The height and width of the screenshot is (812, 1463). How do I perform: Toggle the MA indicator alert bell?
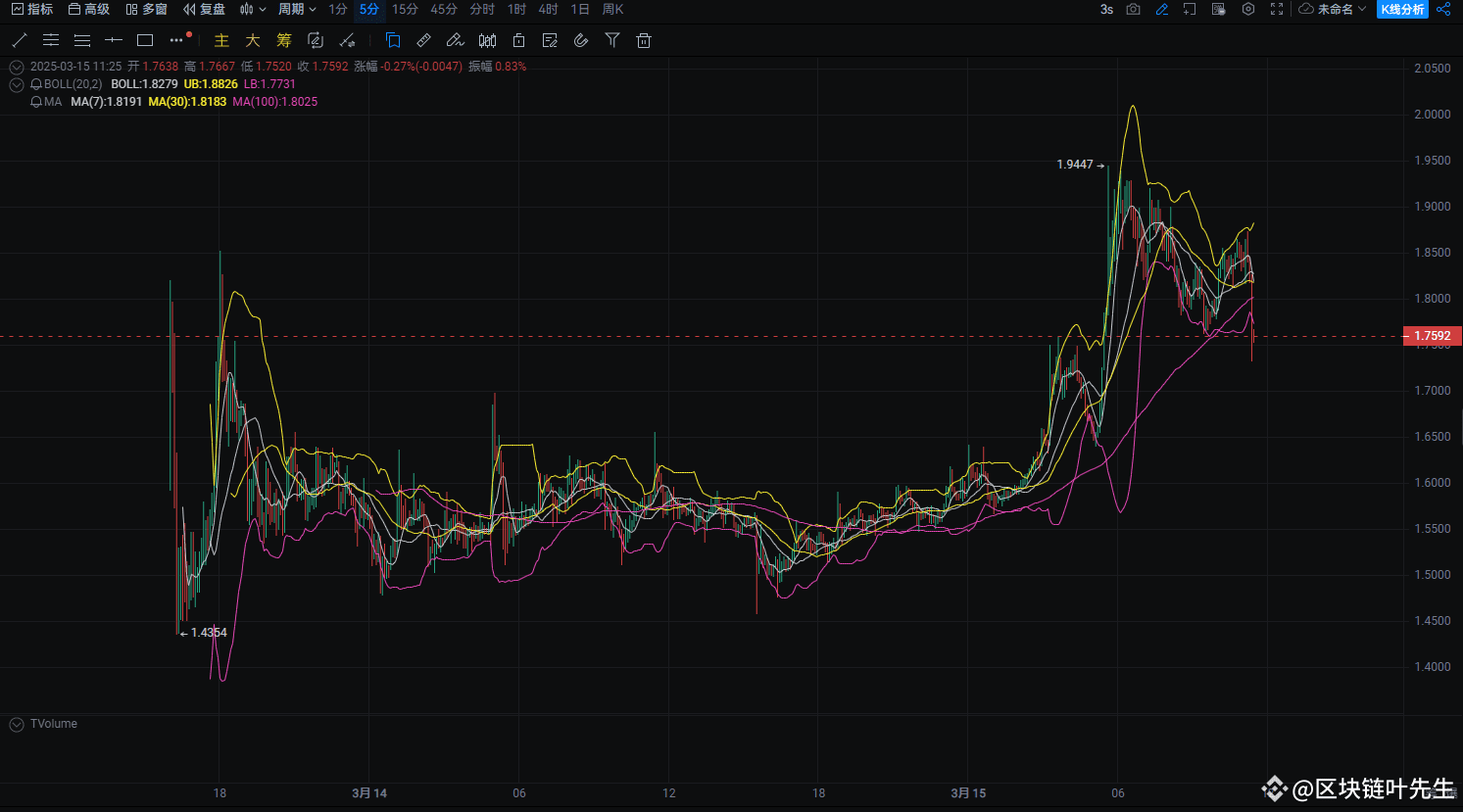(x=36, y=102)
